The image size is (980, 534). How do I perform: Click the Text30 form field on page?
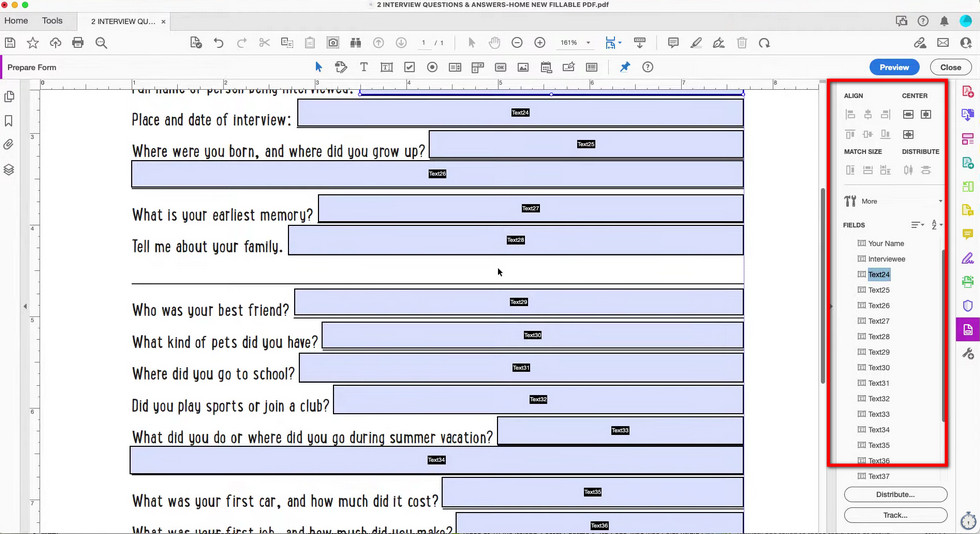532,335
